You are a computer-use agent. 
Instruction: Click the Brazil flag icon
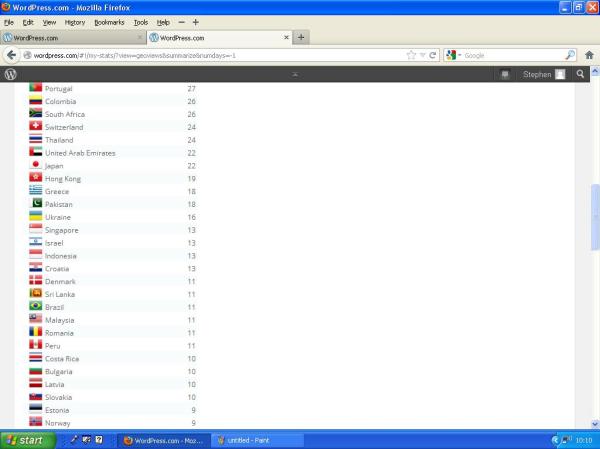click(x=36, y=306)
